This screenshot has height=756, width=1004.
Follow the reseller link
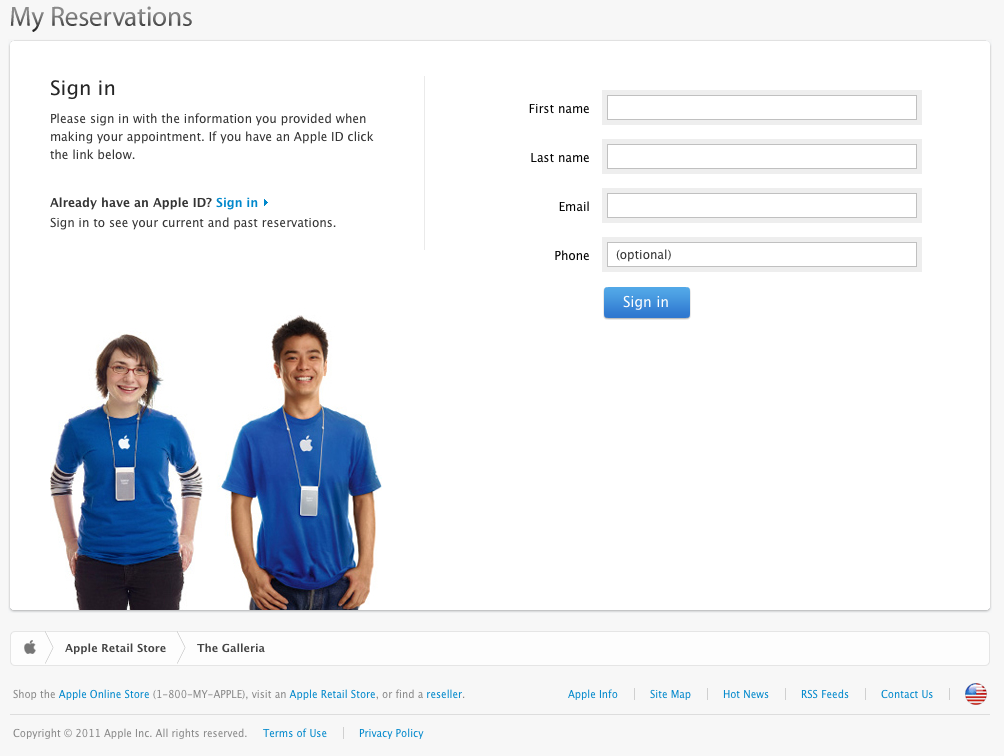coord(444,694)
